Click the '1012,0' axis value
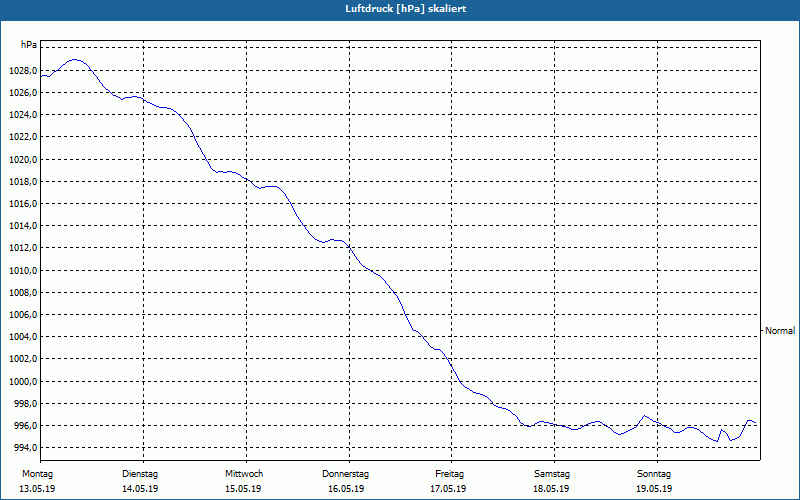Image resolution: width=800 pixels, height=500 pixels. [x=23, y=248]
